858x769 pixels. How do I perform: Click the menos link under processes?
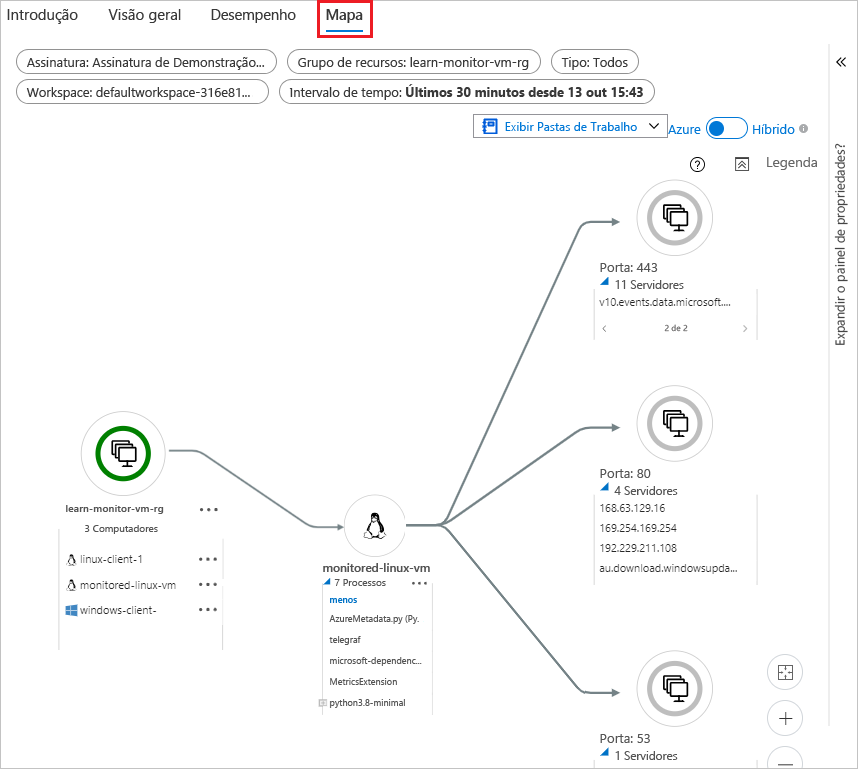pyautogui.click(x=343, y=600)
